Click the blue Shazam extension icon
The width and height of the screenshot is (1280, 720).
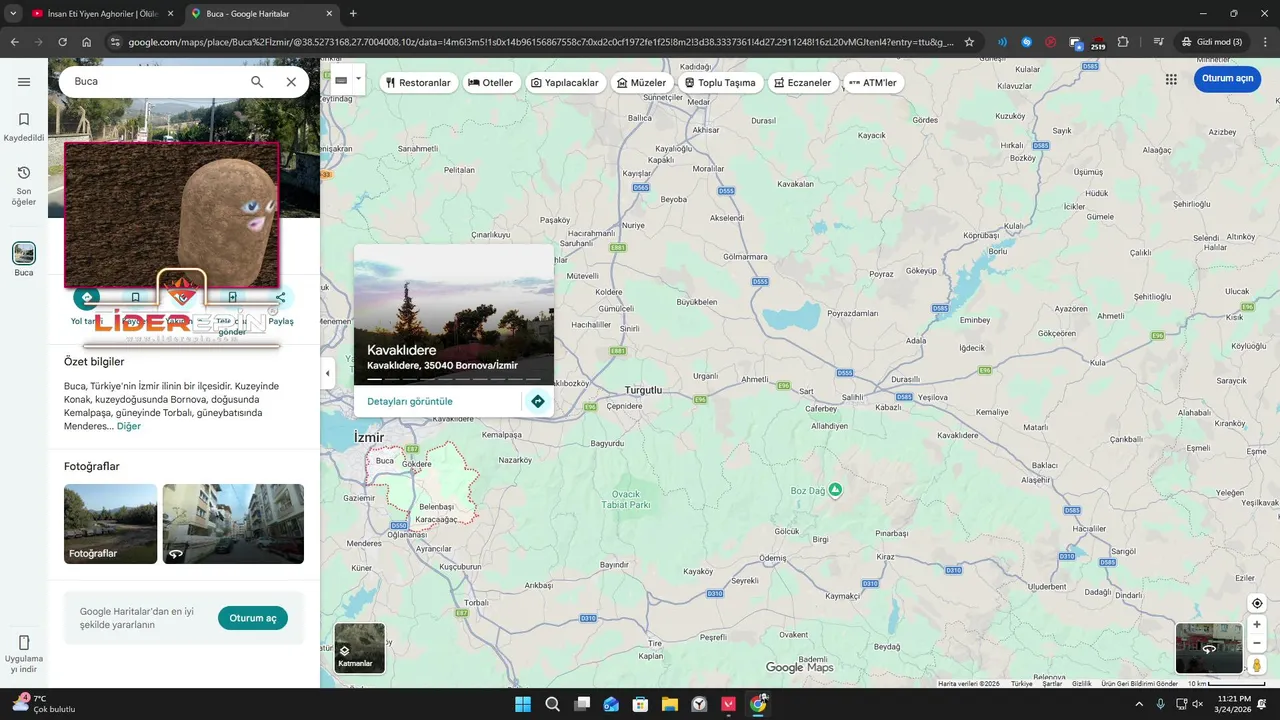click(1027, 42)
